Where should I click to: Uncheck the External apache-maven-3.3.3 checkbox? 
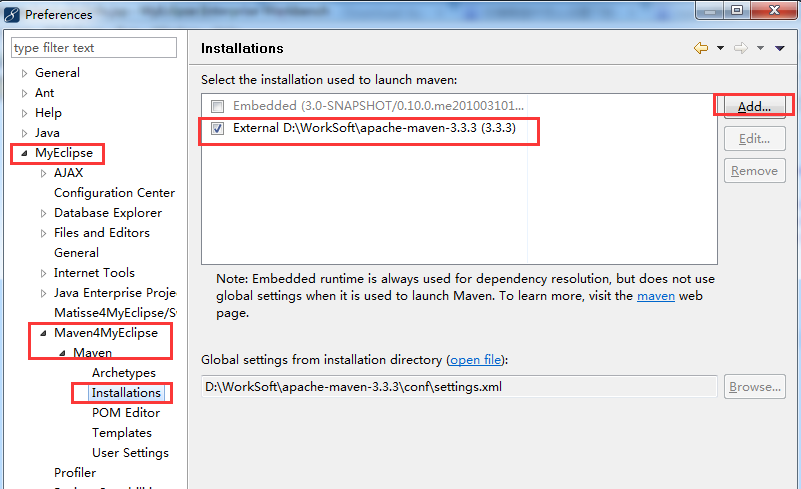click(x=218, y=128)
